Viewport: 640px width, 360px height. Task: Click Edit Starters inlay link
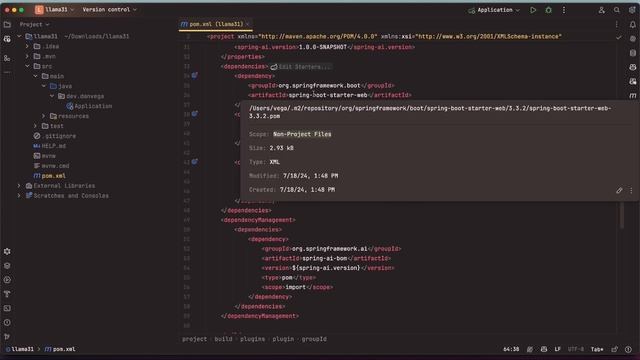coord(301,67)
